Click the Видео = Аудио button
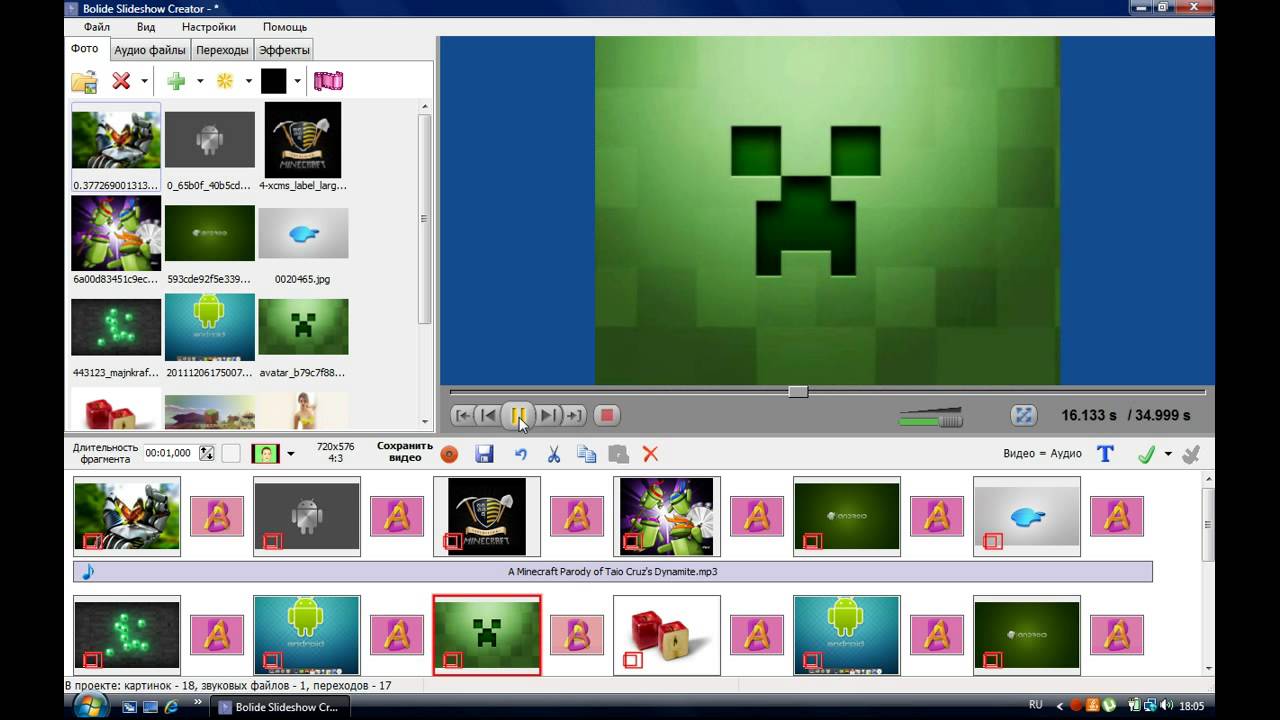The image size is (1280, 720). pos(1042,454)
